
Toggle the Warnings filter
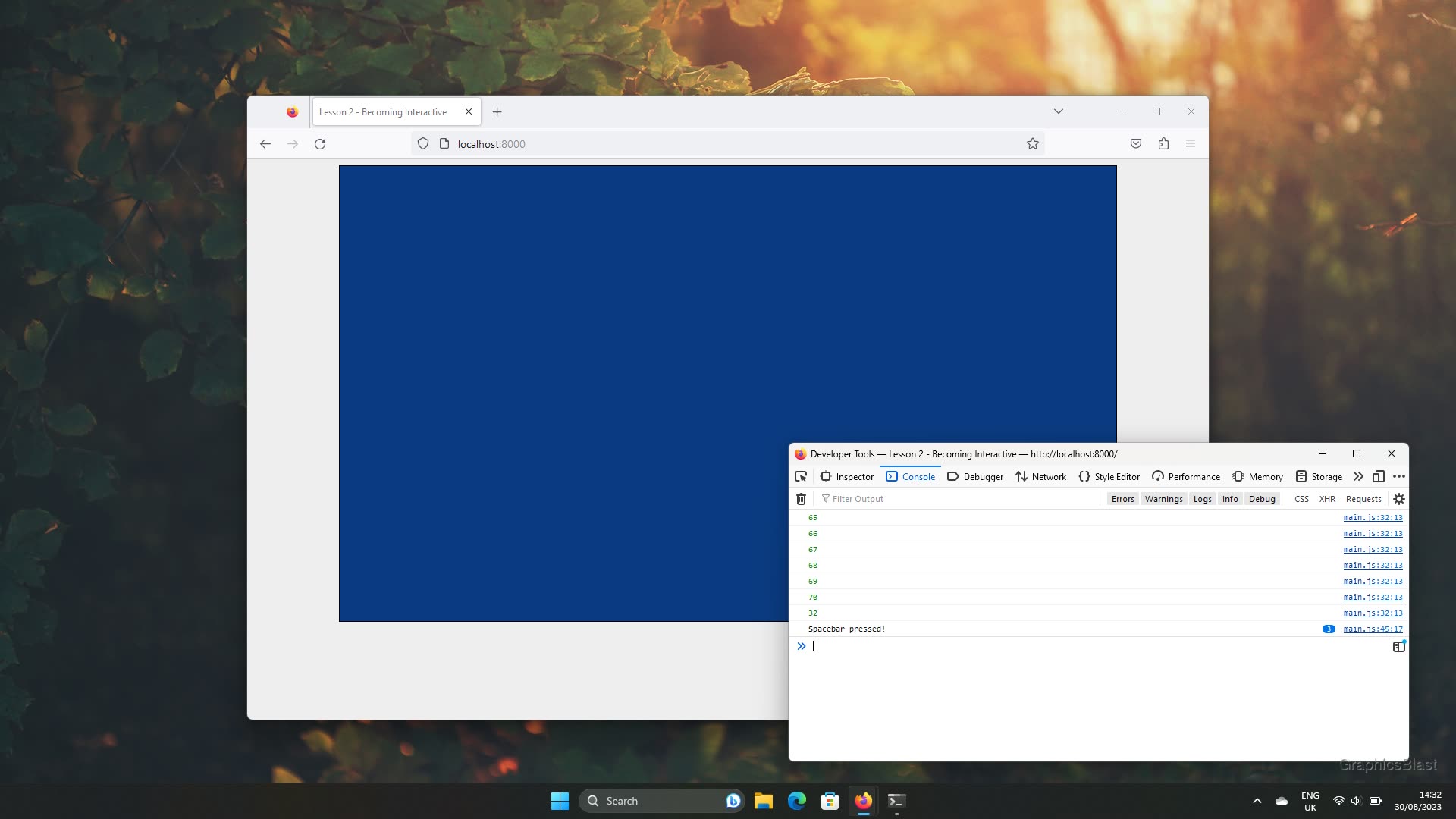pyautogui.click(x=1163, y=499)
